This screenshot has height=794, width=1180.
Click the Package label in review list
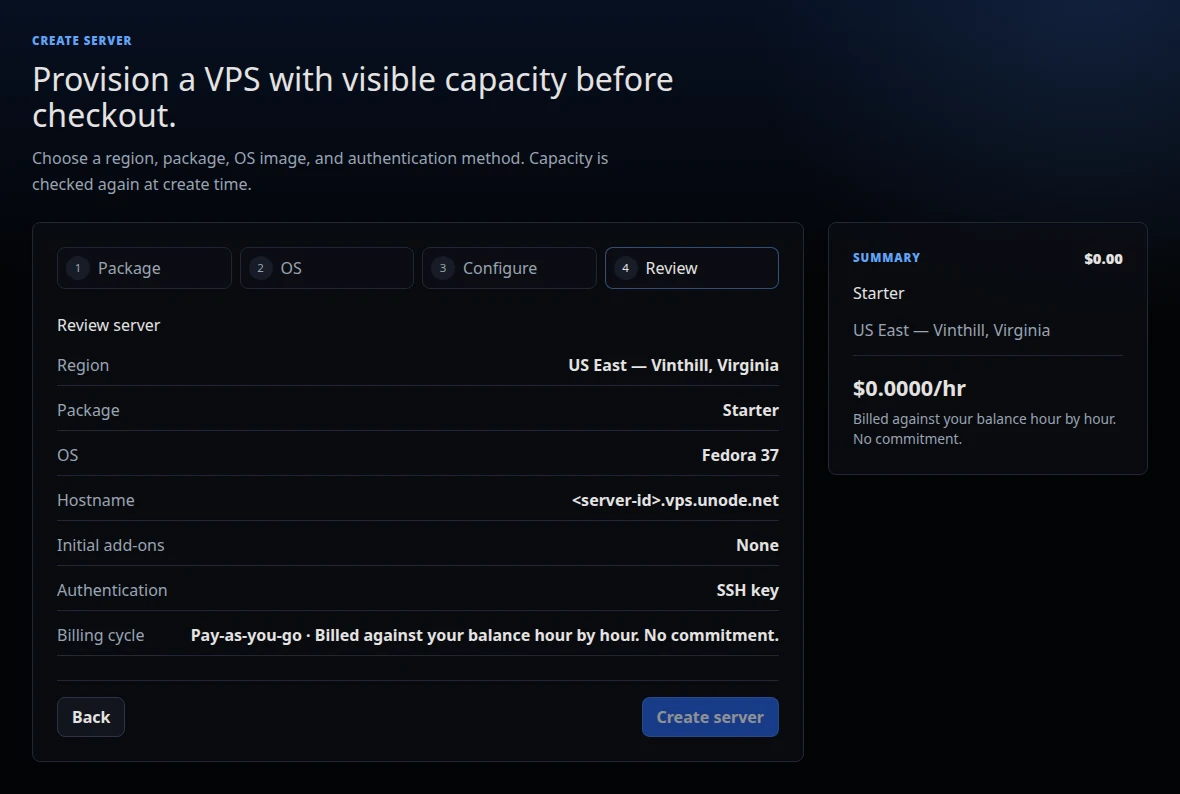coord(88,410)
